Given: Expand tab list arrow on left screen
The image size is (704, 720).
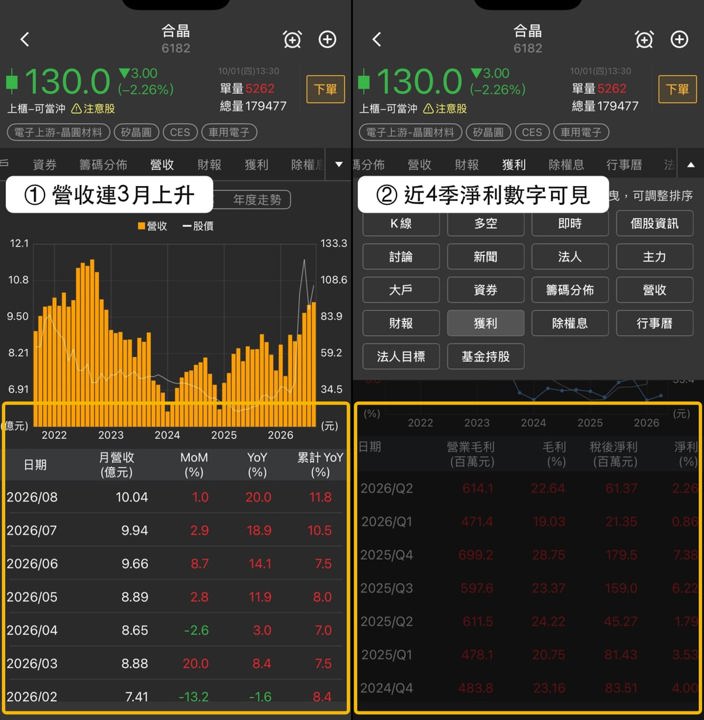Looking at the screenshot, I should point(339,164).
